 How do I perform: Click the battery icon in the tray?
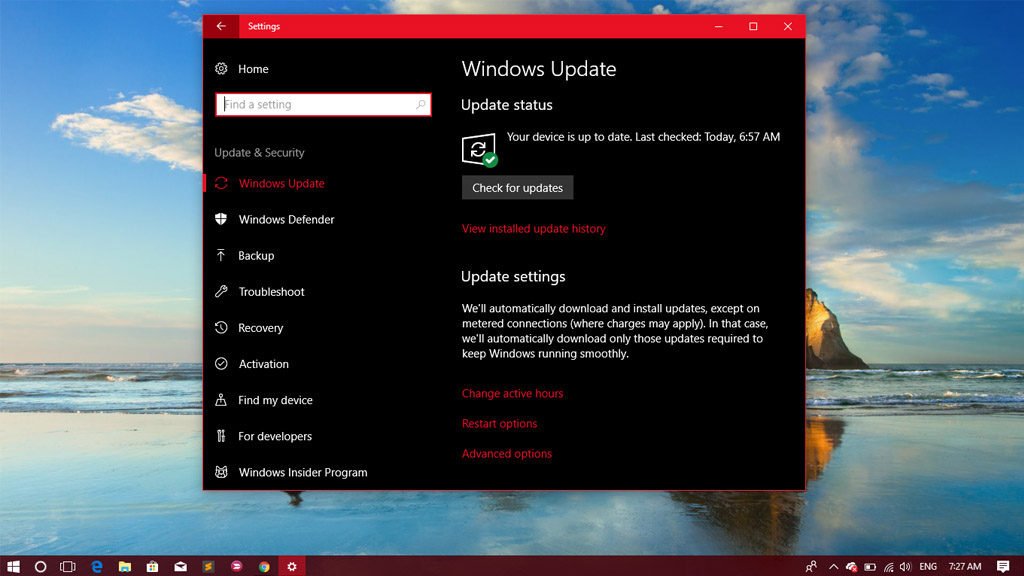click(870, 567)
